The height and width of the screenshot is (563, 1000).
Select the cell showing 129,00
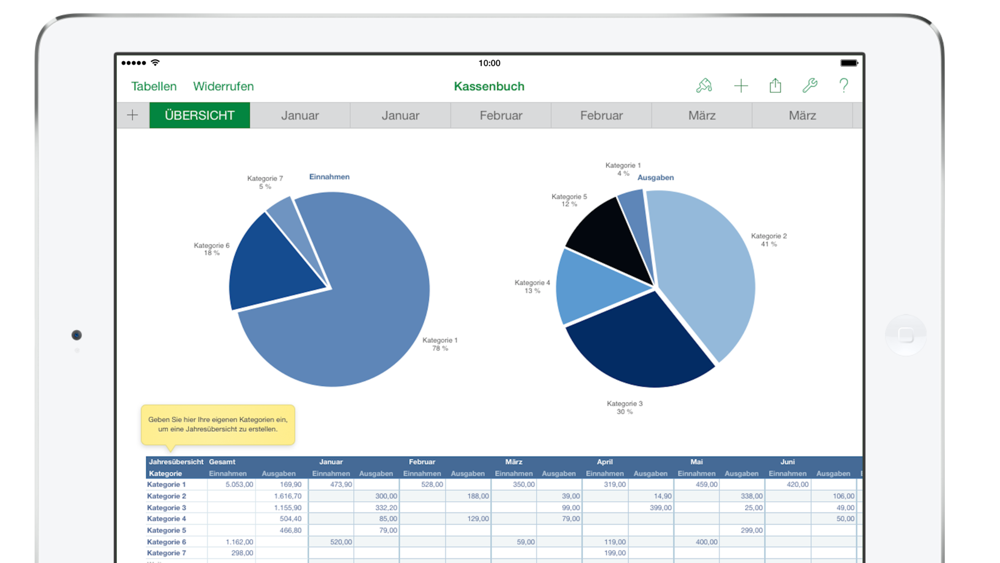pyautogui.click(x=469, y=519)
